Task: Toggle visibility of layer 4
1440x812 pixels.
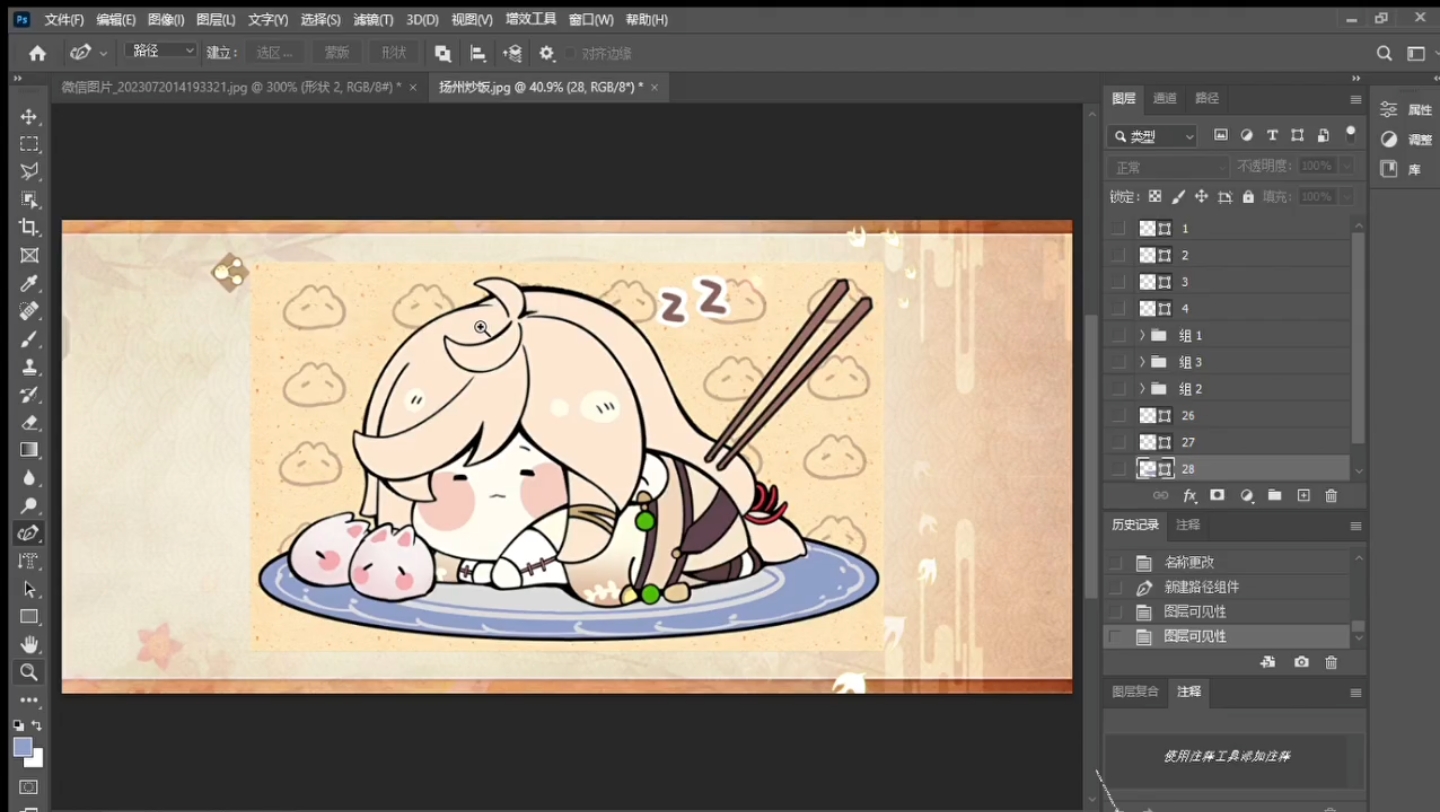Action: click(x=1118, y=309)
